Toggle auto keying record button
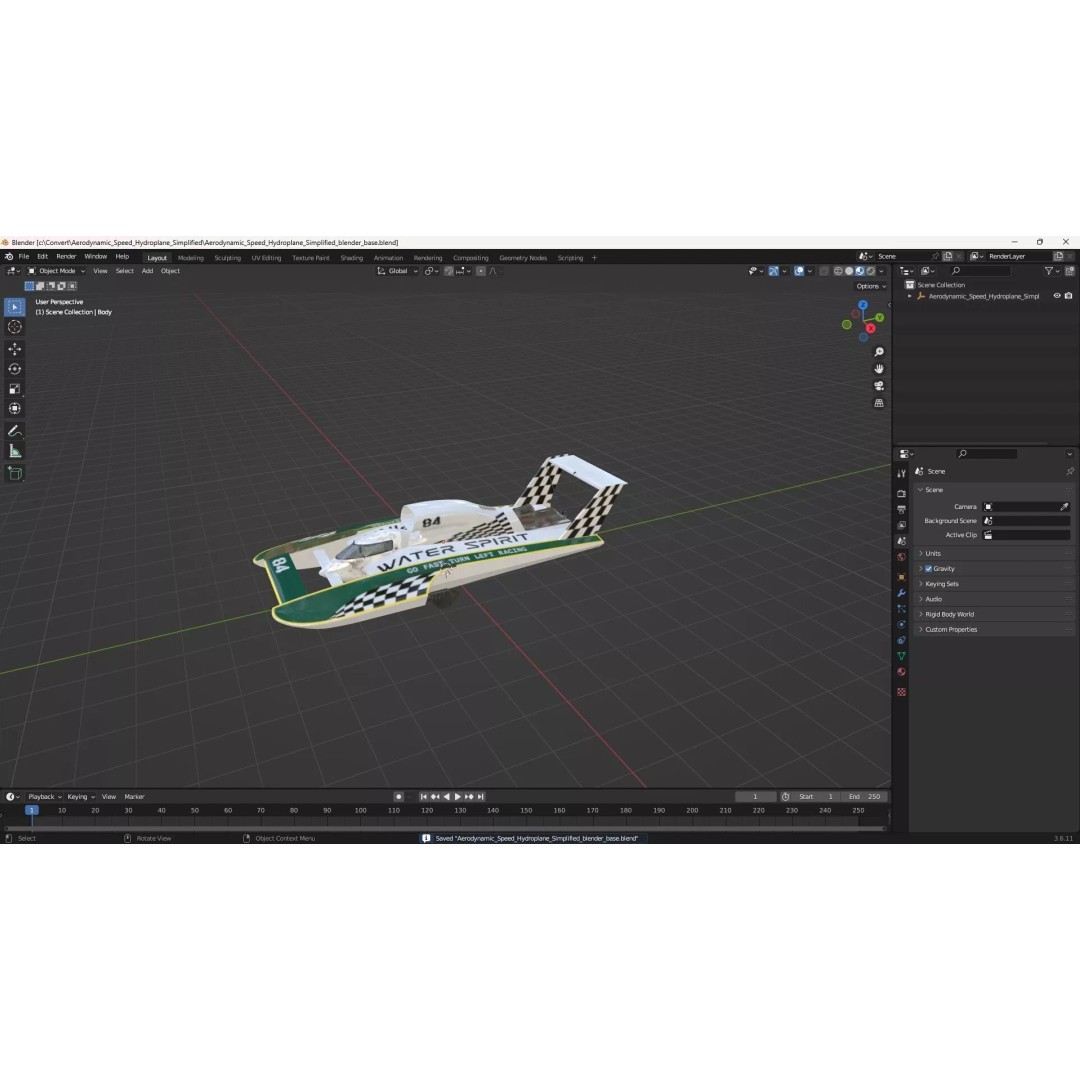Image resolution: width=1080 pixels, height=1080 pixels. click(x=398, y=797)
